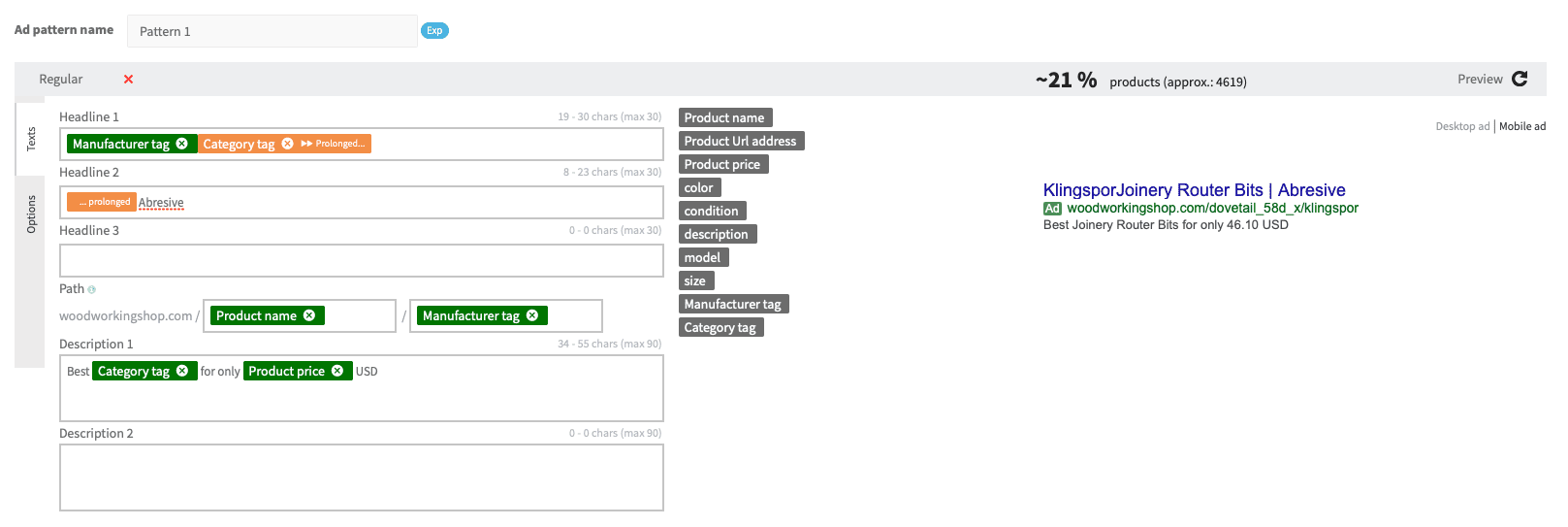1568x527 pixels.
Task: Click the Ad pattern name input field
Action: pos(272,31)
